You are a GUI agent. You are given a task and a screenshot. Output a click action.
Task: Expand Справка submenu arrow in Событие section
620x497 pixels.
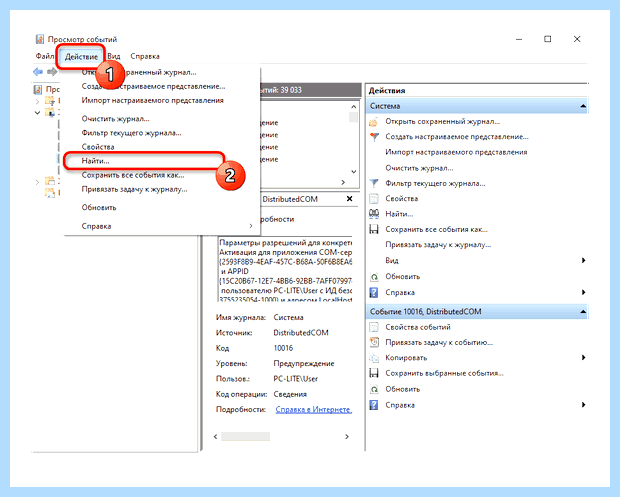[x=583, y=404]
